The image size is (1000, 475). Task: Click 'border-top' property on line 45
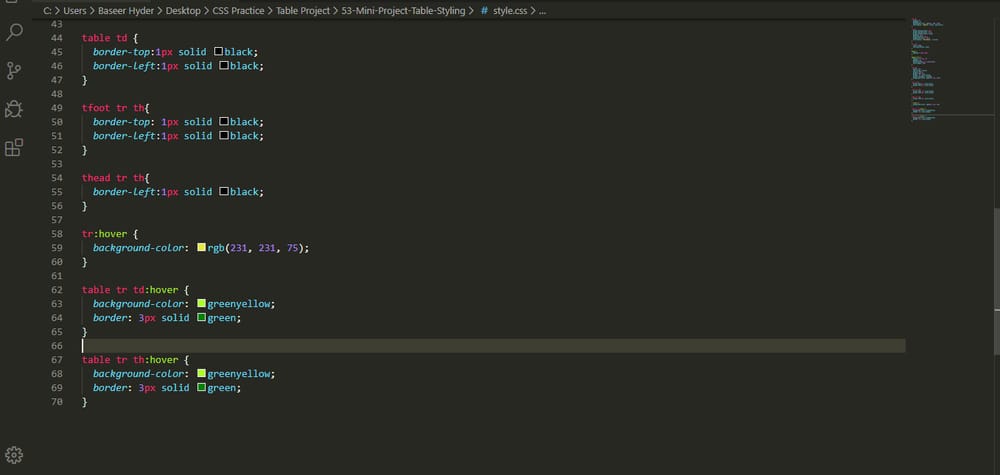tap(121, 52)
